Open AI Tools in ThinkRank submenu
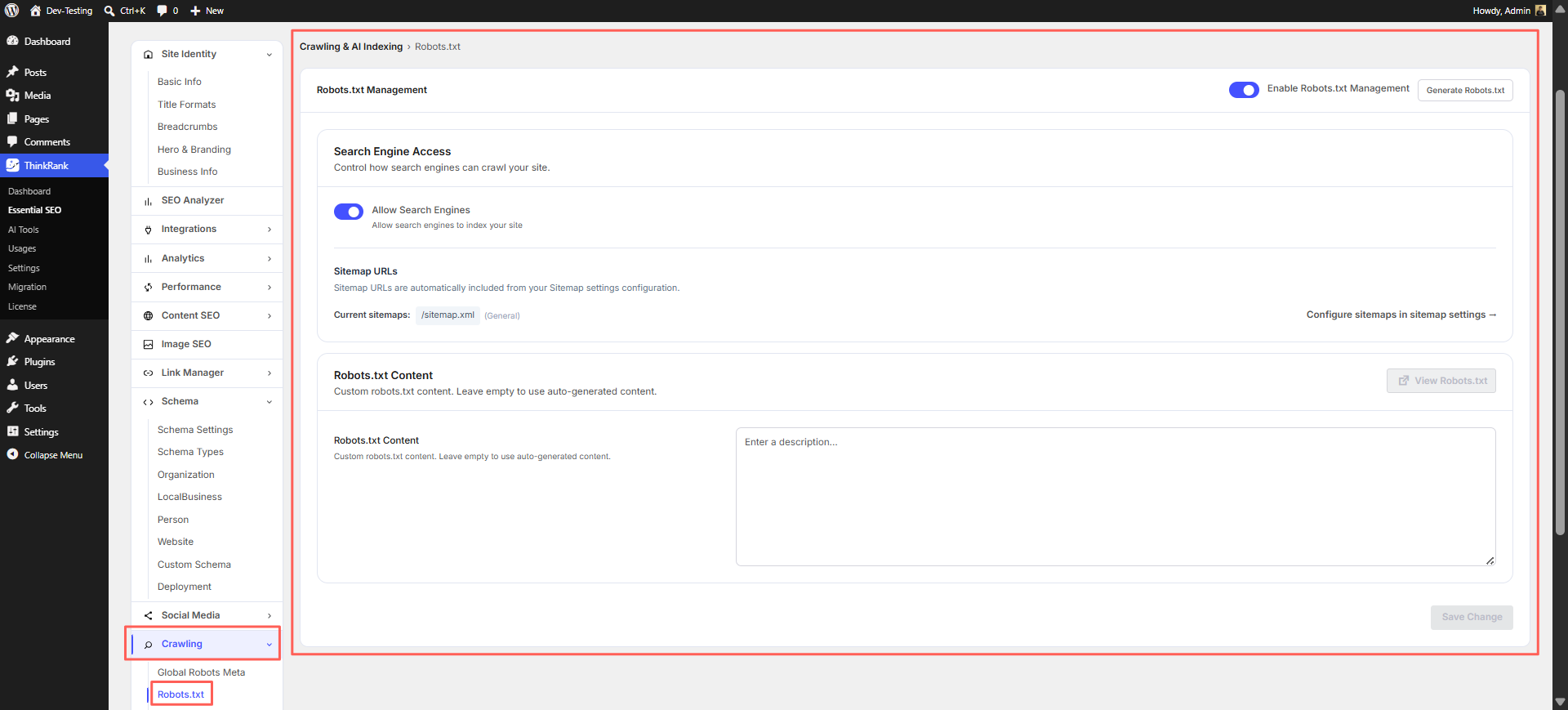This screenshot has width=1568, height=710. coord(24,230)
